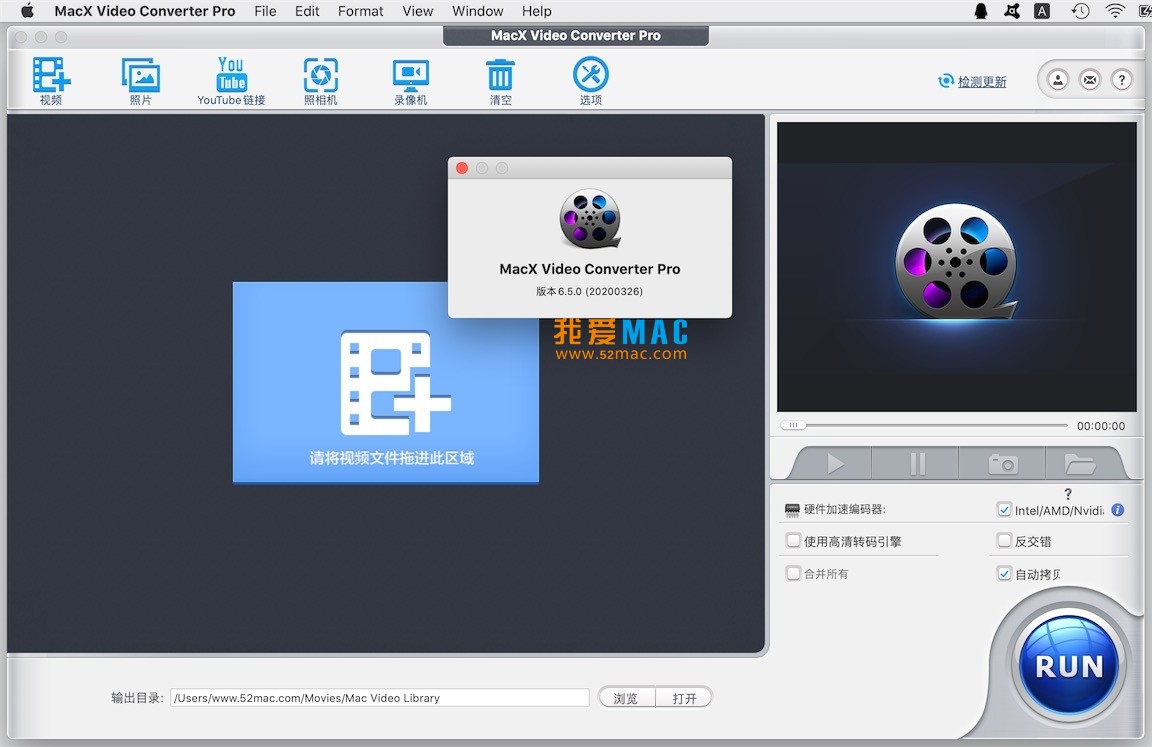This screenshot has width=1152, height=747.
Task: Click the 版本 6.5.0 (20200326) version text
Action: [589, 291]
